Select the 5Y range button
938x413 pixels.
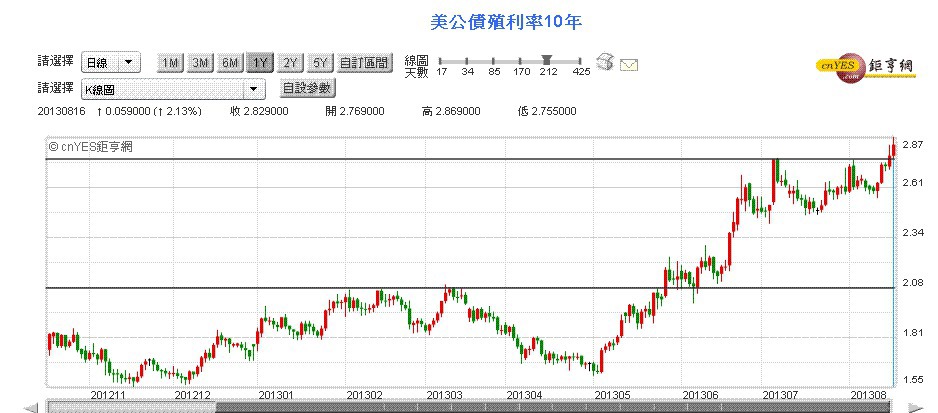[321, 63]
